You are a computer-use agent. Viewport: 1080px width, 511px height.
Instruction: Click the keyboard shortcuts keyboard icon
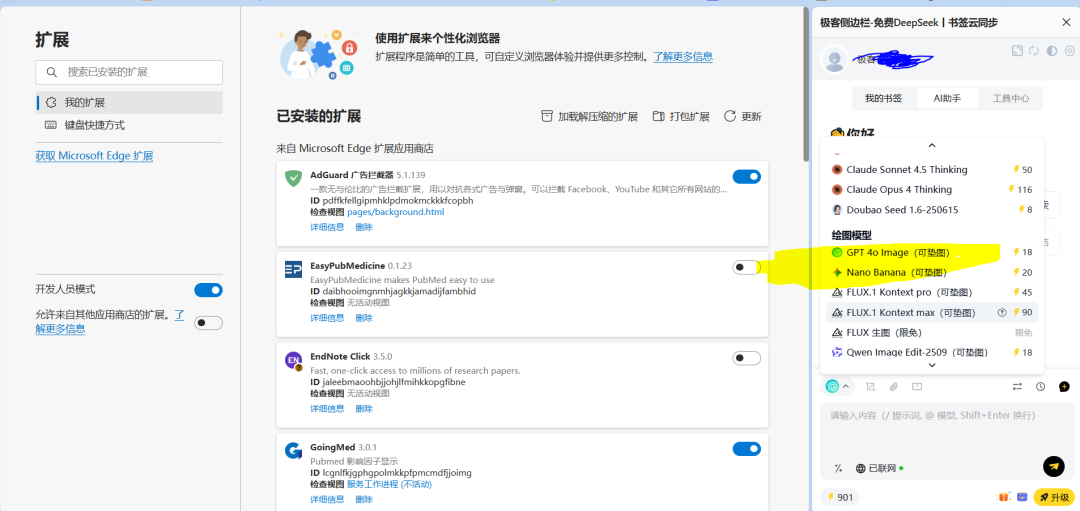(x=51, y=125)
